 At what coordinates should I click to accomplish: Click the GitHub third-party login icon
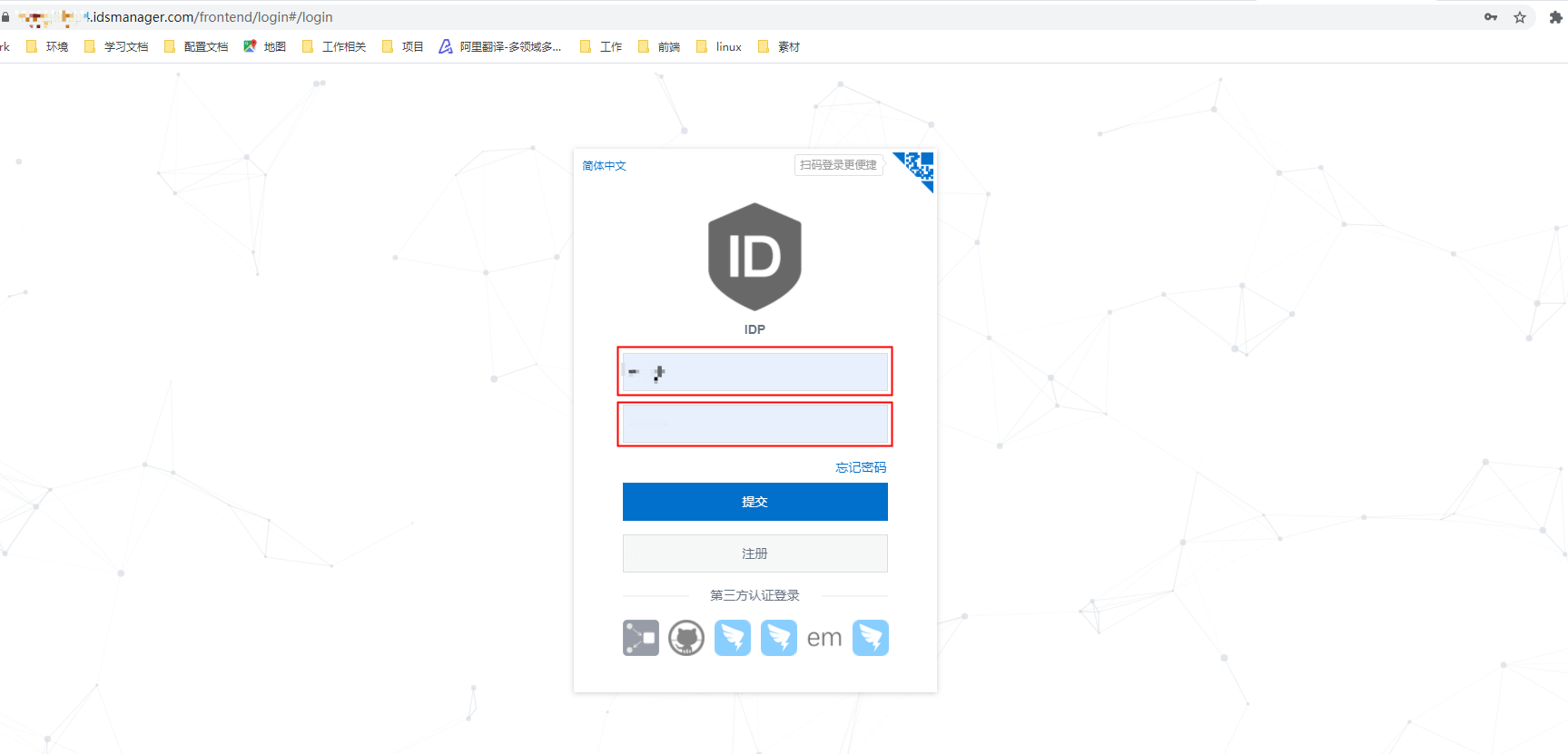point(686,638)
